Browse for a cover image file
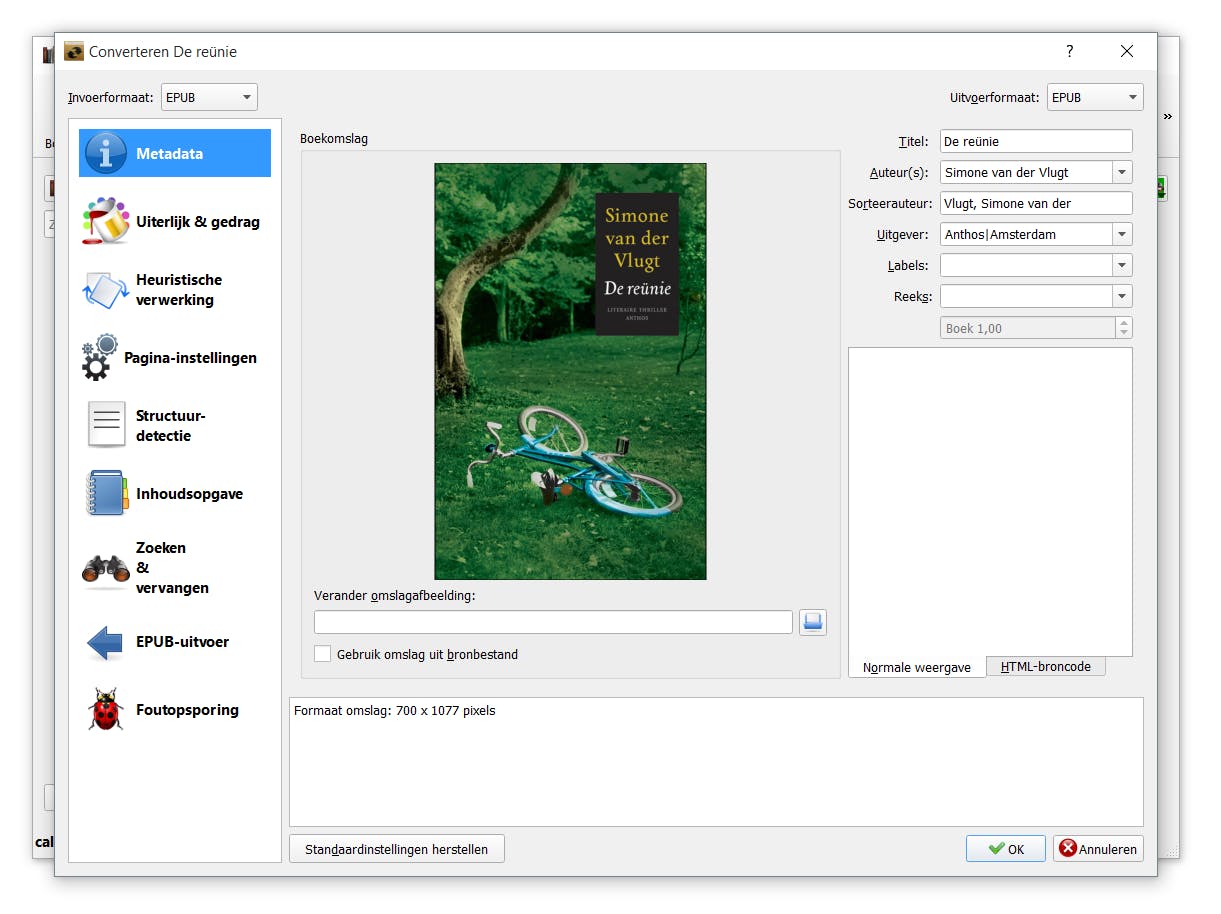 [812, 622]
